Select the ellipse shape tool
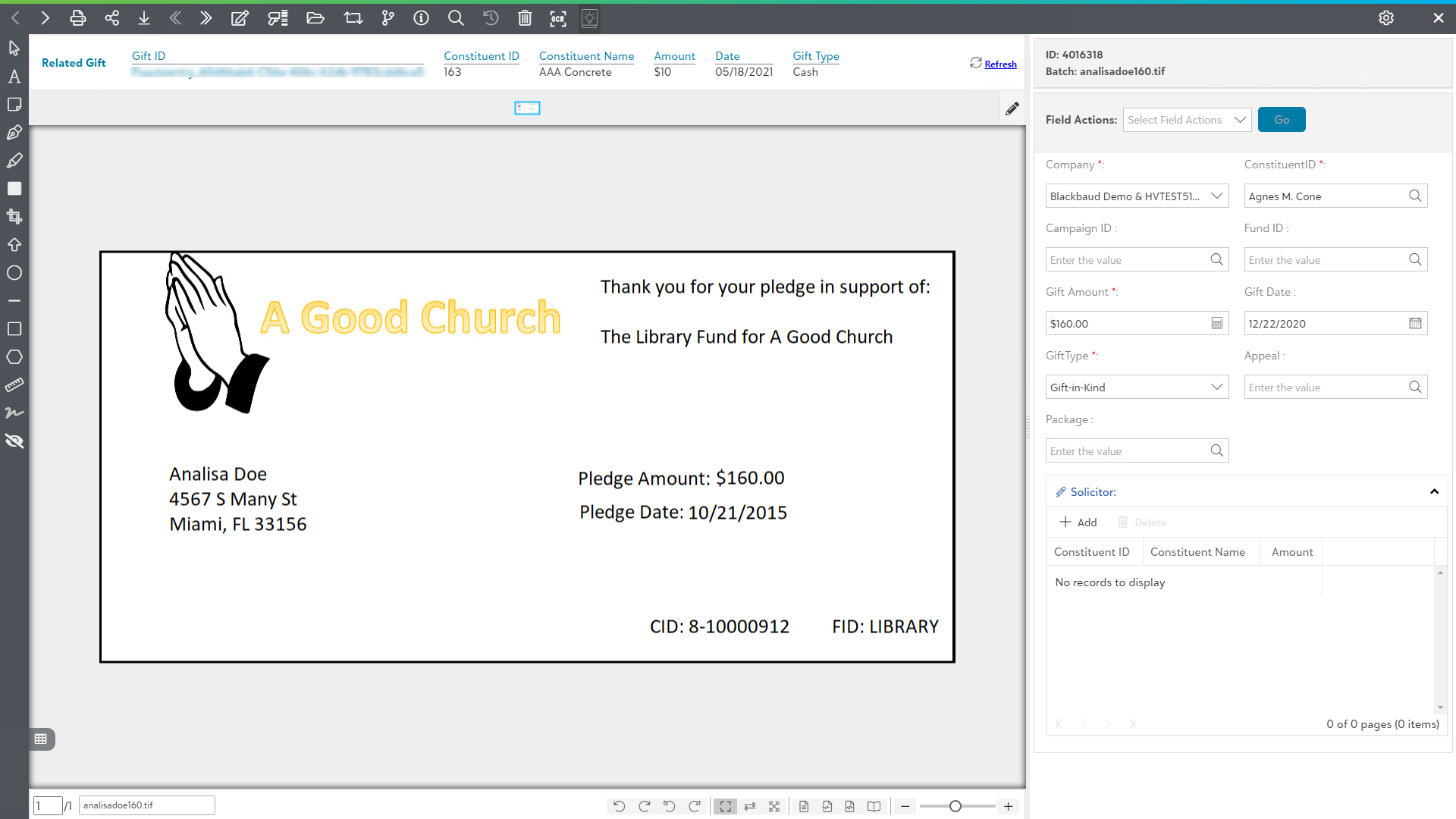 coord(14,273)
